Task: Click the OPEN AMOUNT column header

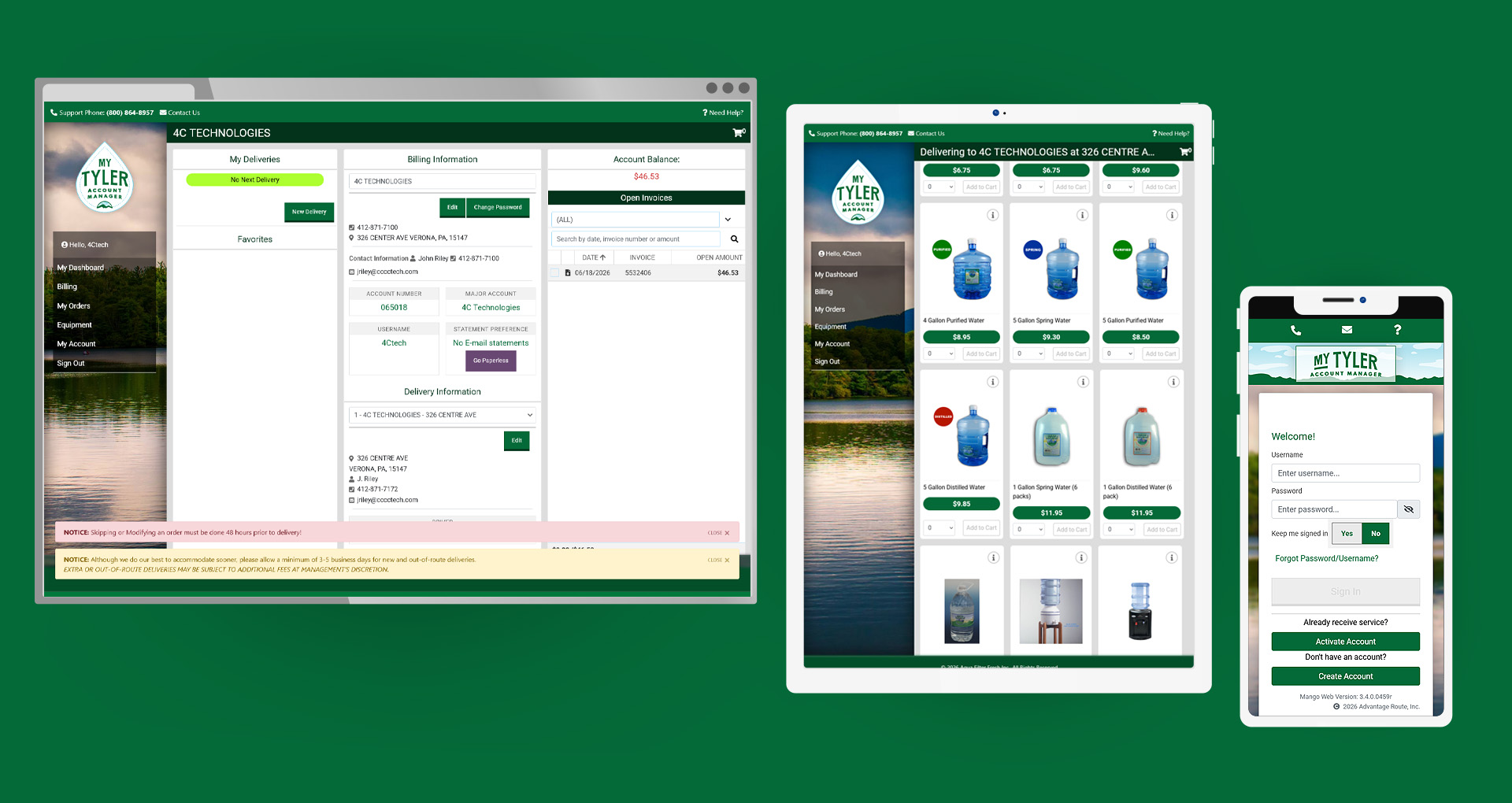Action: coord(719,257)
